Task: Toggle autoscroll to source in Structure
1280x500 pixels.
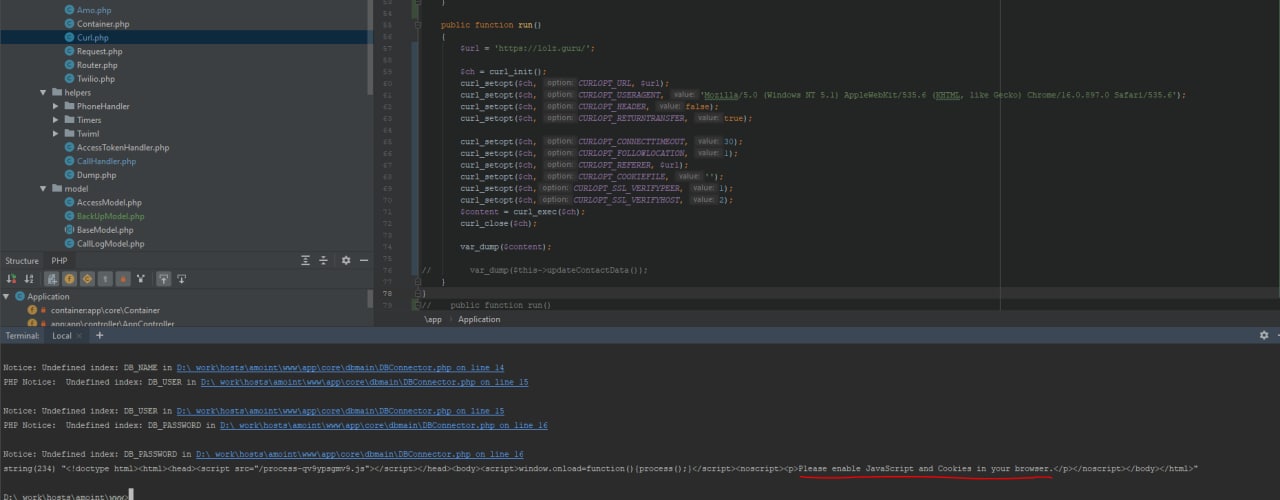Action: click(163, 279)
